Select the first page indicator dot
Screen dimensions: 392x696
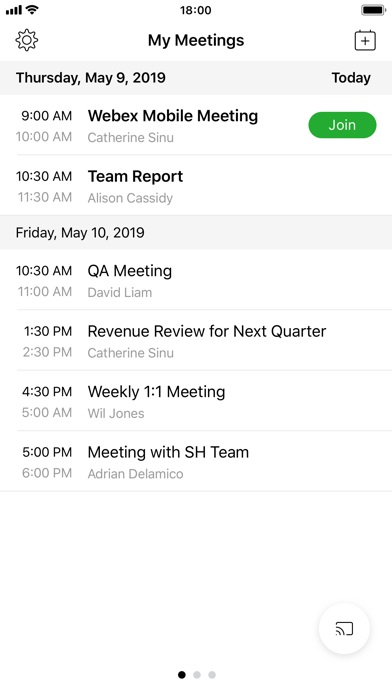click(182, 675)
